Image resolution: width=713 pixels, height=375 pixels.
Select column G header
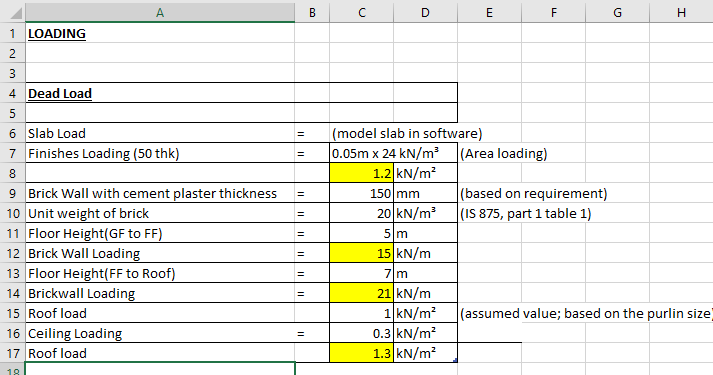tap(618, 13)
